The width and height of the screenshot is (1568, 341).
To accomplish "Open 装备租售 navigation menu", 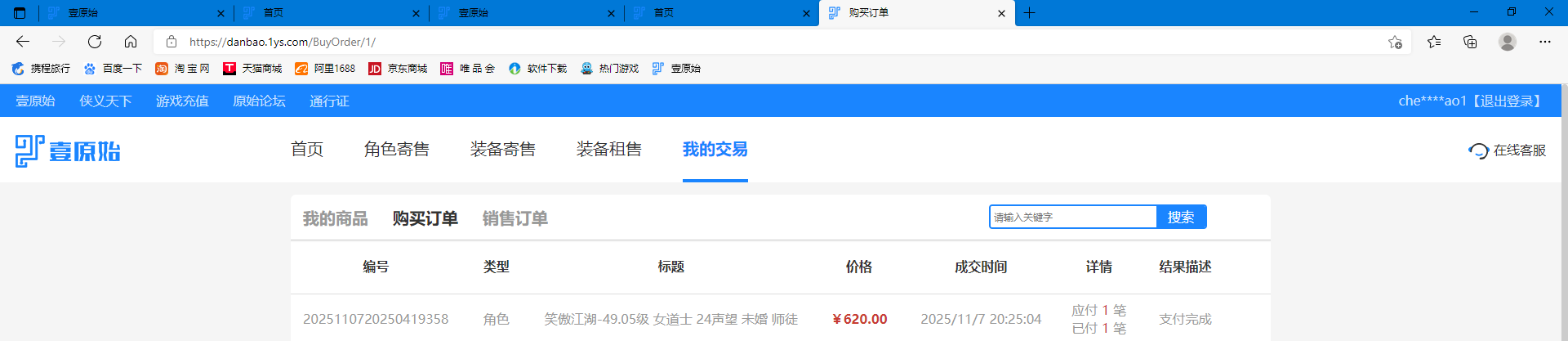I will (608, 149).
